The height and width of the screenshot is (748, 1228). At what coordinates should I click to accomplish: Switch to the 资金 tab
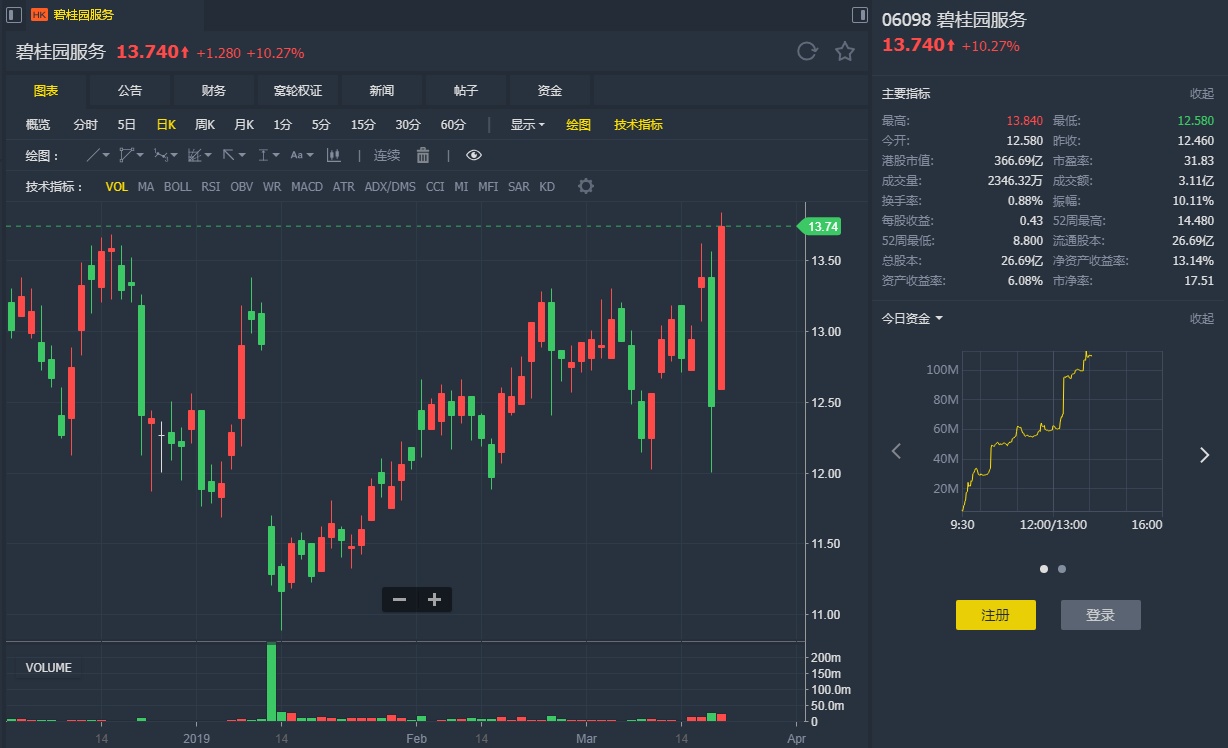pos(550,91)
